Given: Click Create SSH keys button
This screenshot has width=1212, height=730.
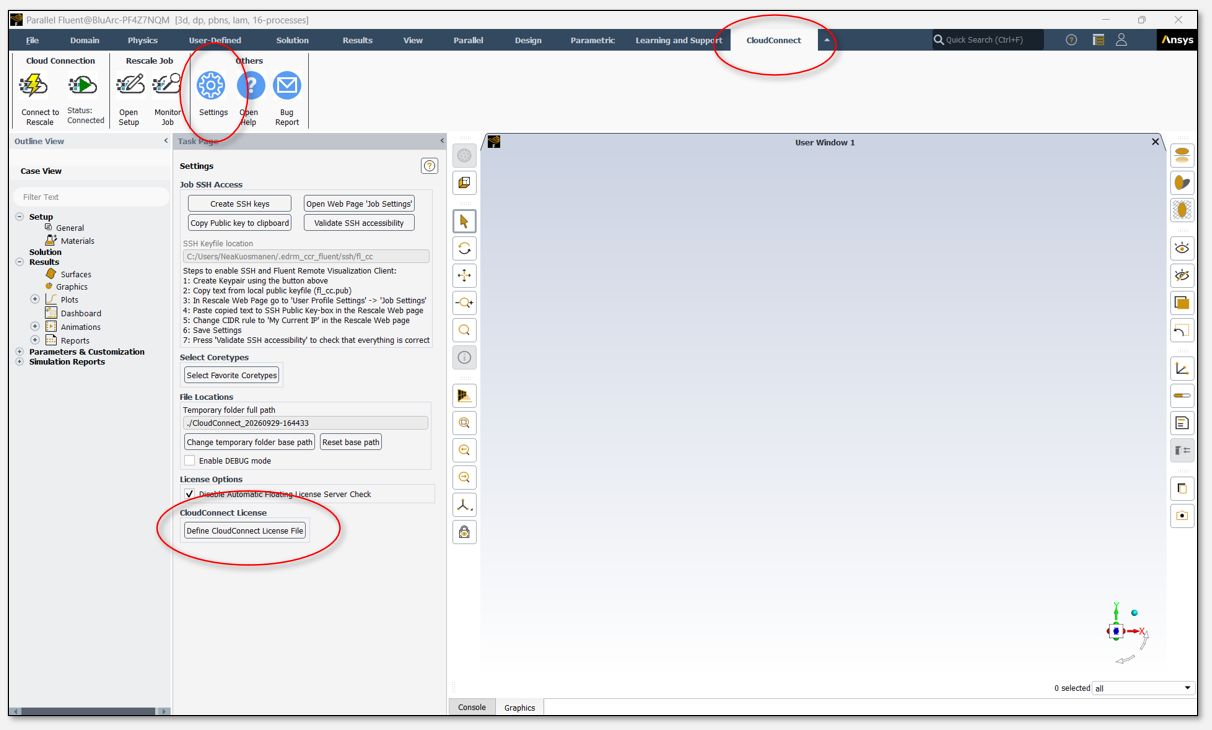Looking at the screenshot, I should tap(240, 204).
